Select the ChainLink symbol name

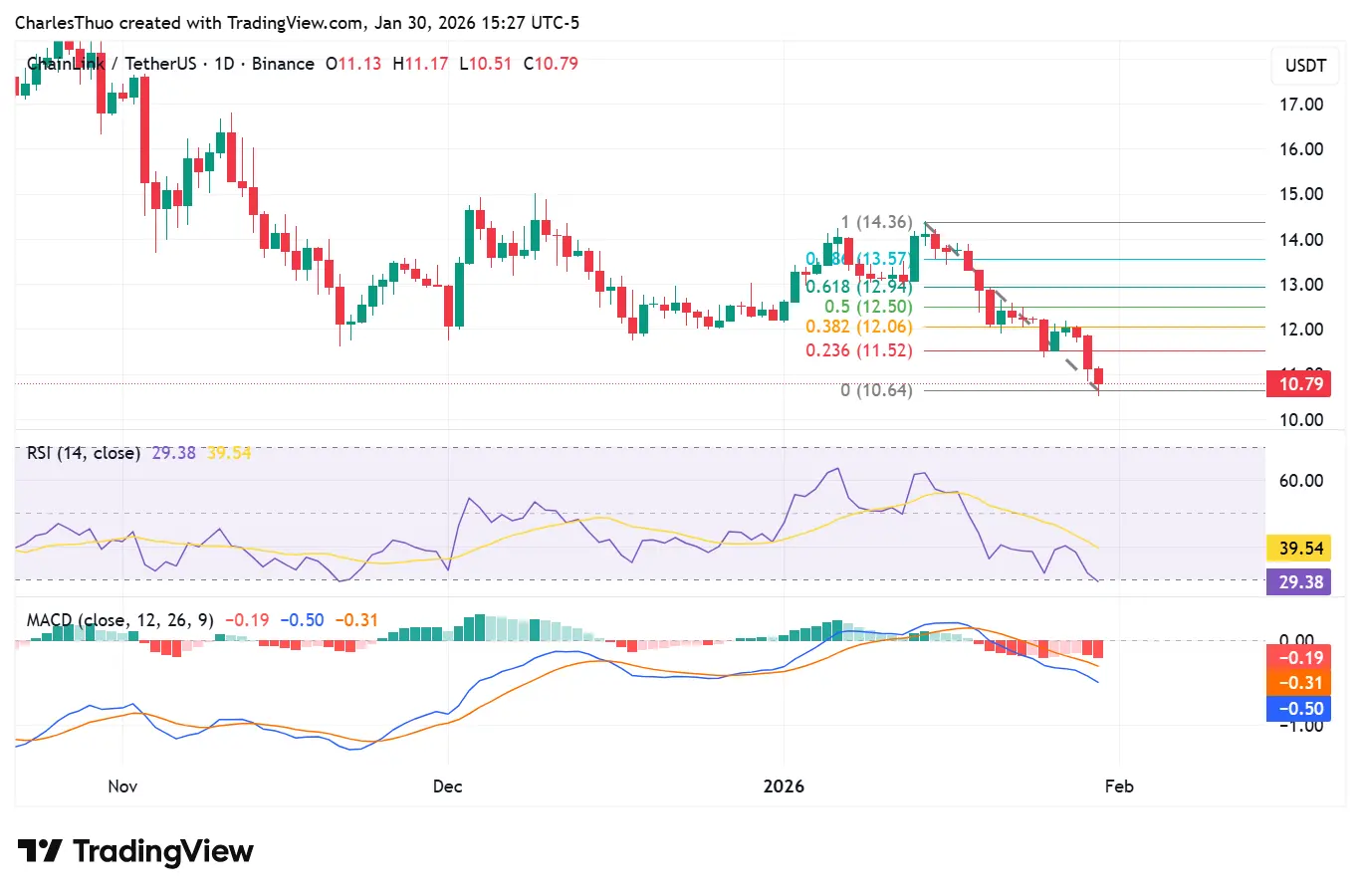click(x=65, y=63)
